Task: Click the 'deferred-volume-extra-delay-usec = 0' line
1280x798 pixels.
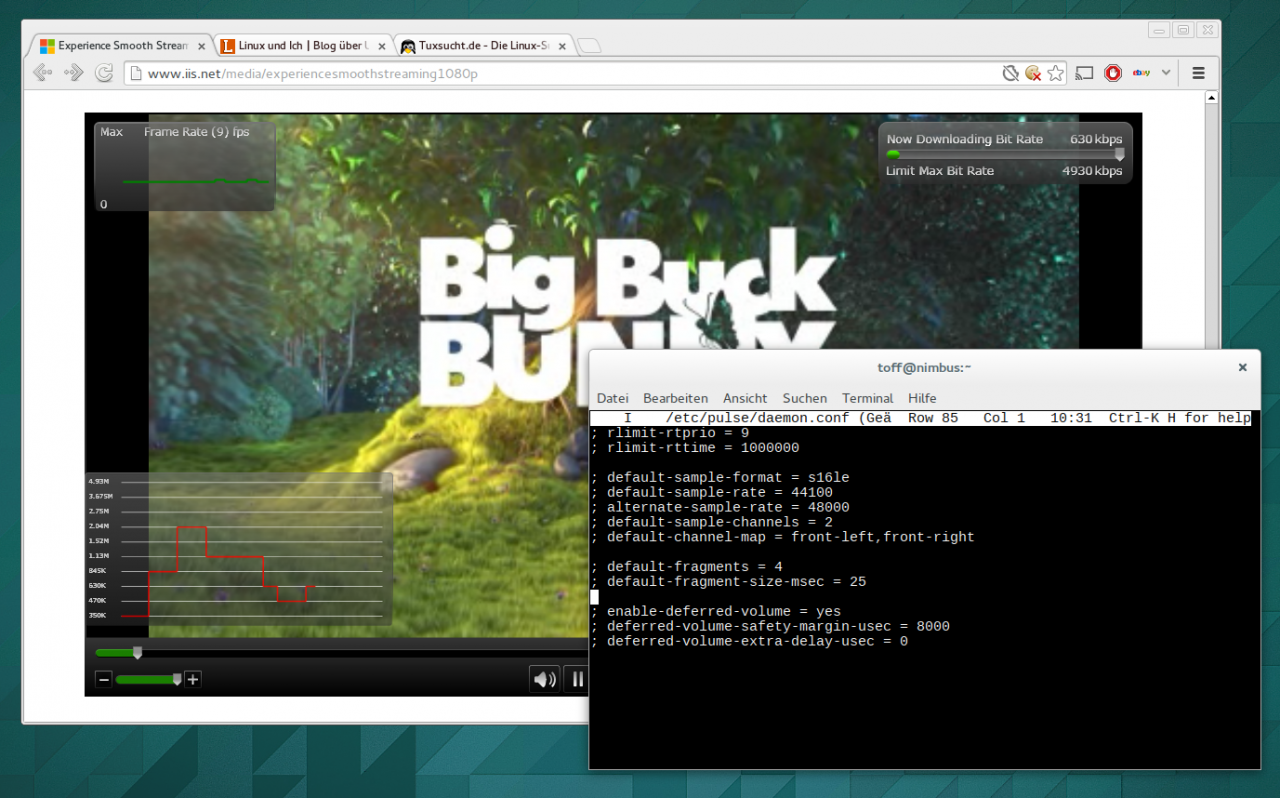Action: pyautogui.click(x=749, y=641)
